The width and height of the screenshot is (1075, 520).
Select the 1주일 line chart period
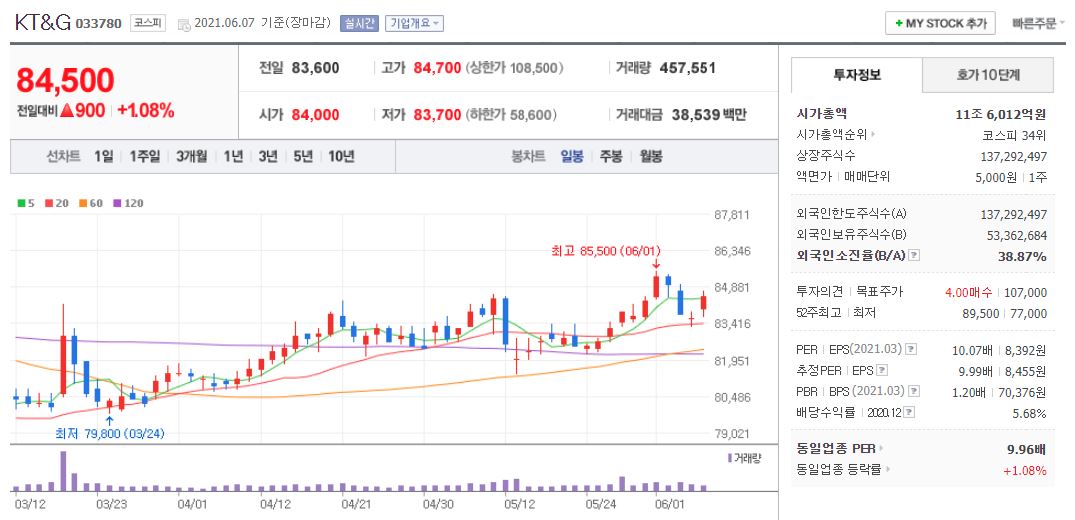coord(145,156)
